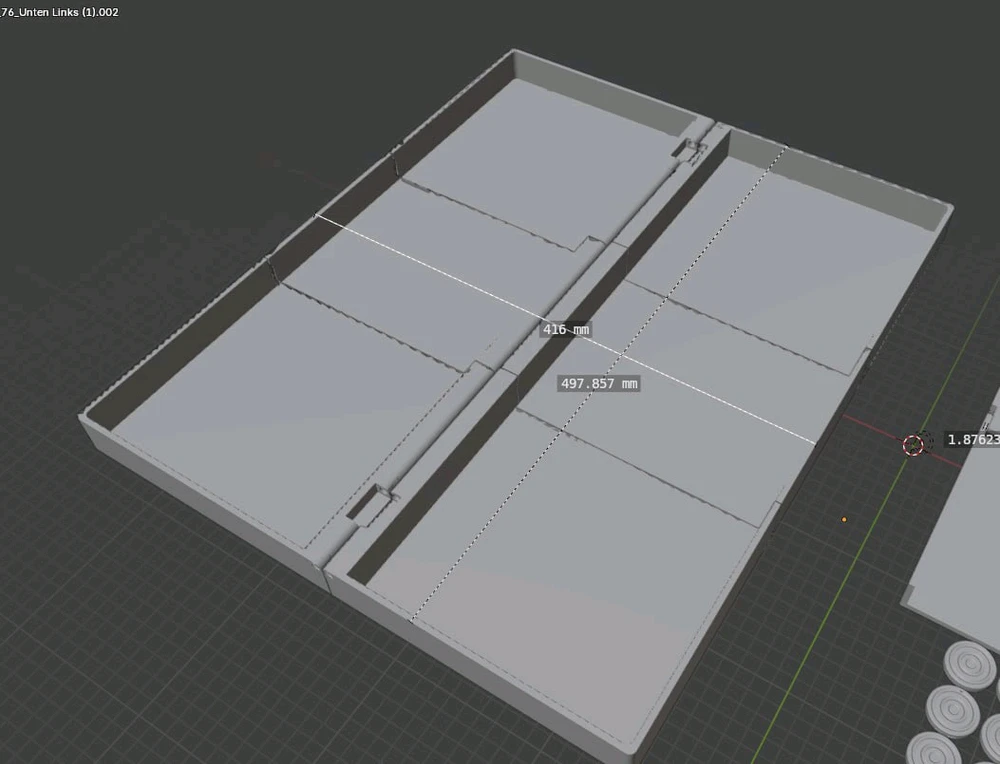Click the red-white 3D cursor
The width and height of the screenshot is (1000, 764).
(913, 445)
